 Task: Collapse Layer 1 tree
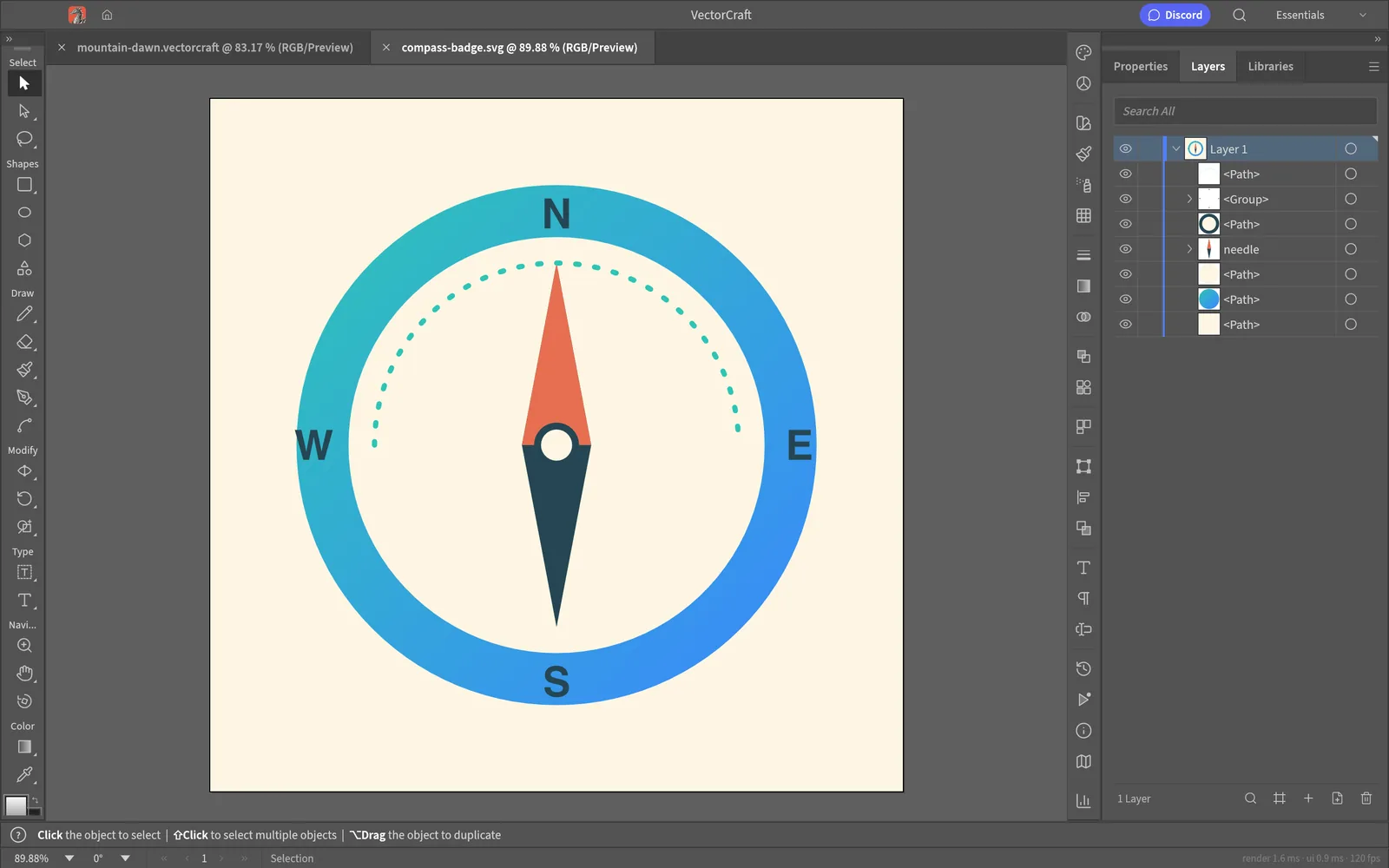(x=1176, y=149)
